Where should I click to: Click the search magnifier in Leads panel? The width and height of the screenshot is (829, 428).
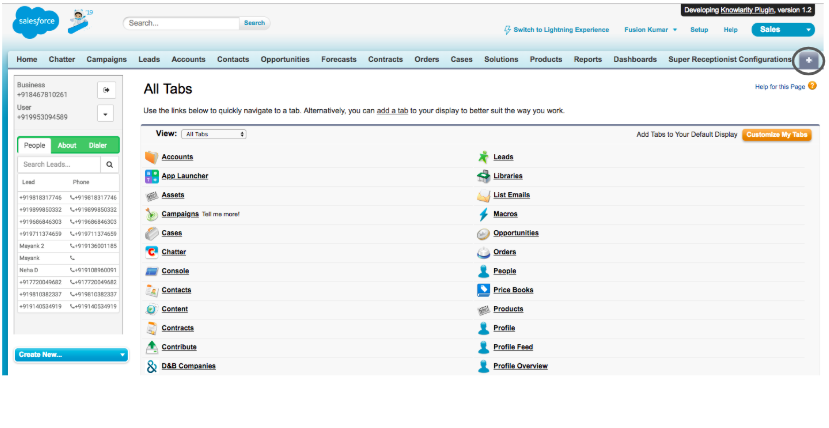click(109, 164)
